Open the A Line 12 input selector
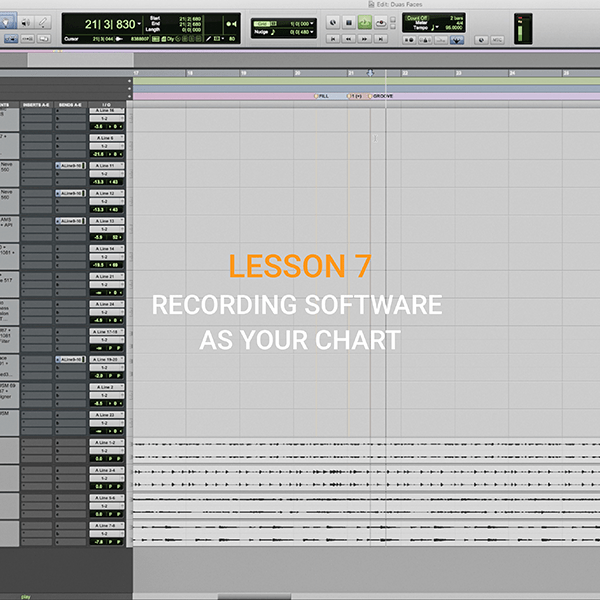This screenshot has width=600, height=600. pyautogui.click(x=107, y=193)
